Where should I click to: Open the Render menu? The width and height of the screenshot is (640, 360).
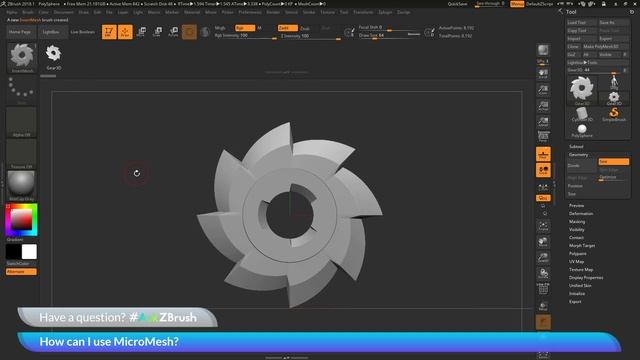(273, 12)
